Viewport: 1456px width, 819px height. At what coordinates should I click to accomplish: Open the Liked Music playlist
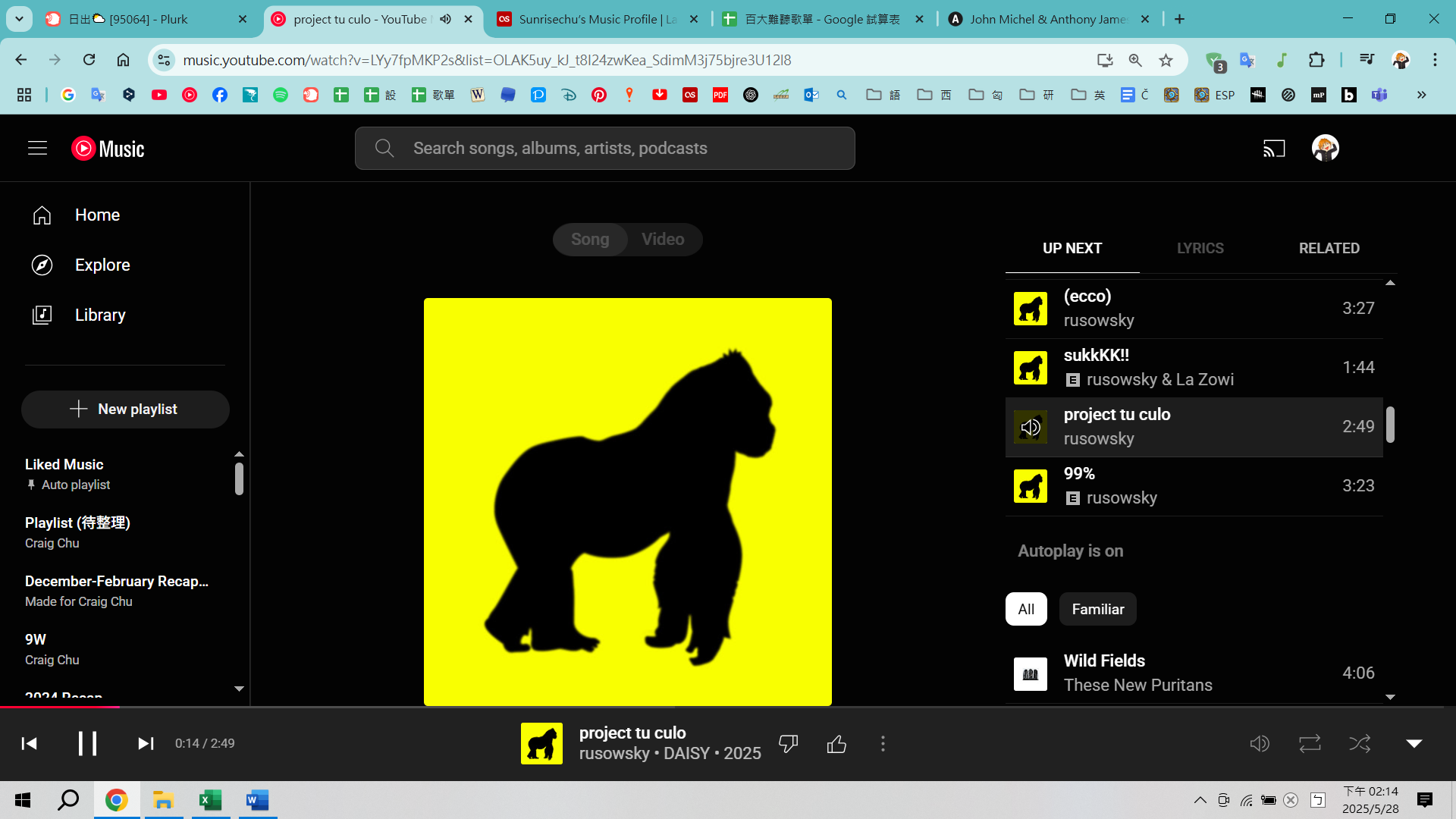point(125,474)
